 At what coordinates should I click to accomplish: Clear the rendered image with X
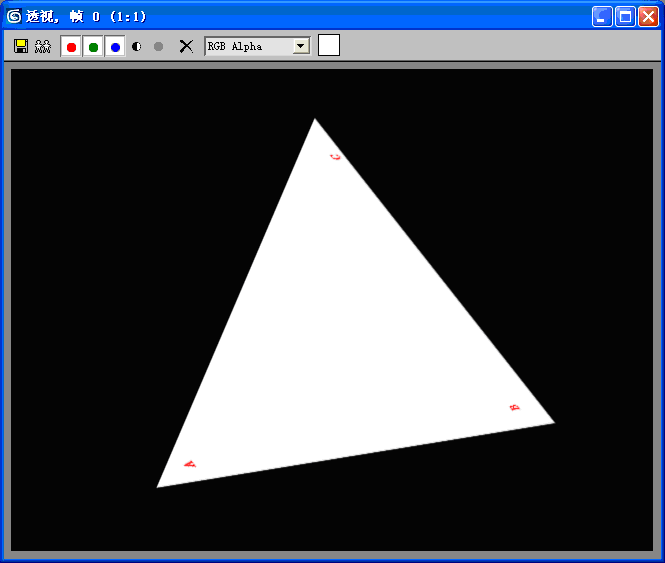[x=186, y=46]
